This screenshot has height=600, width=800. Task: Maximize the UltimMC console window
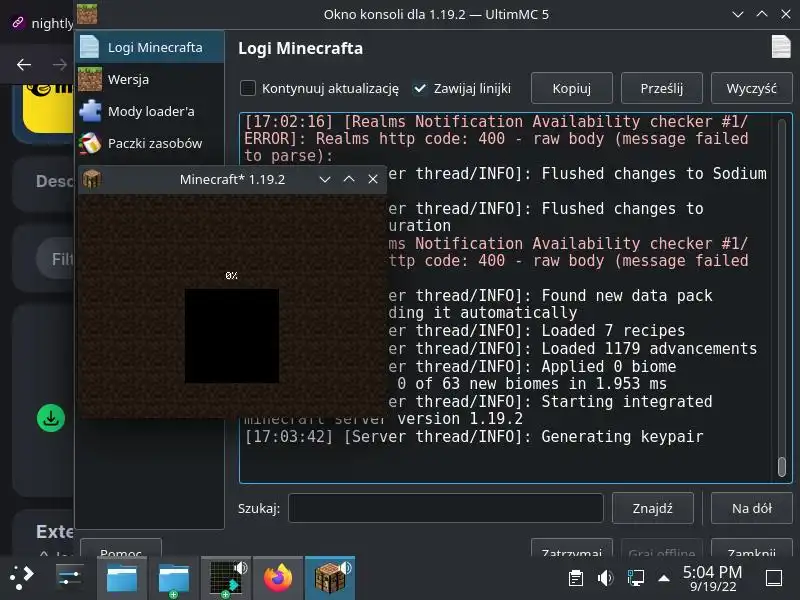(x=762, y=14)
